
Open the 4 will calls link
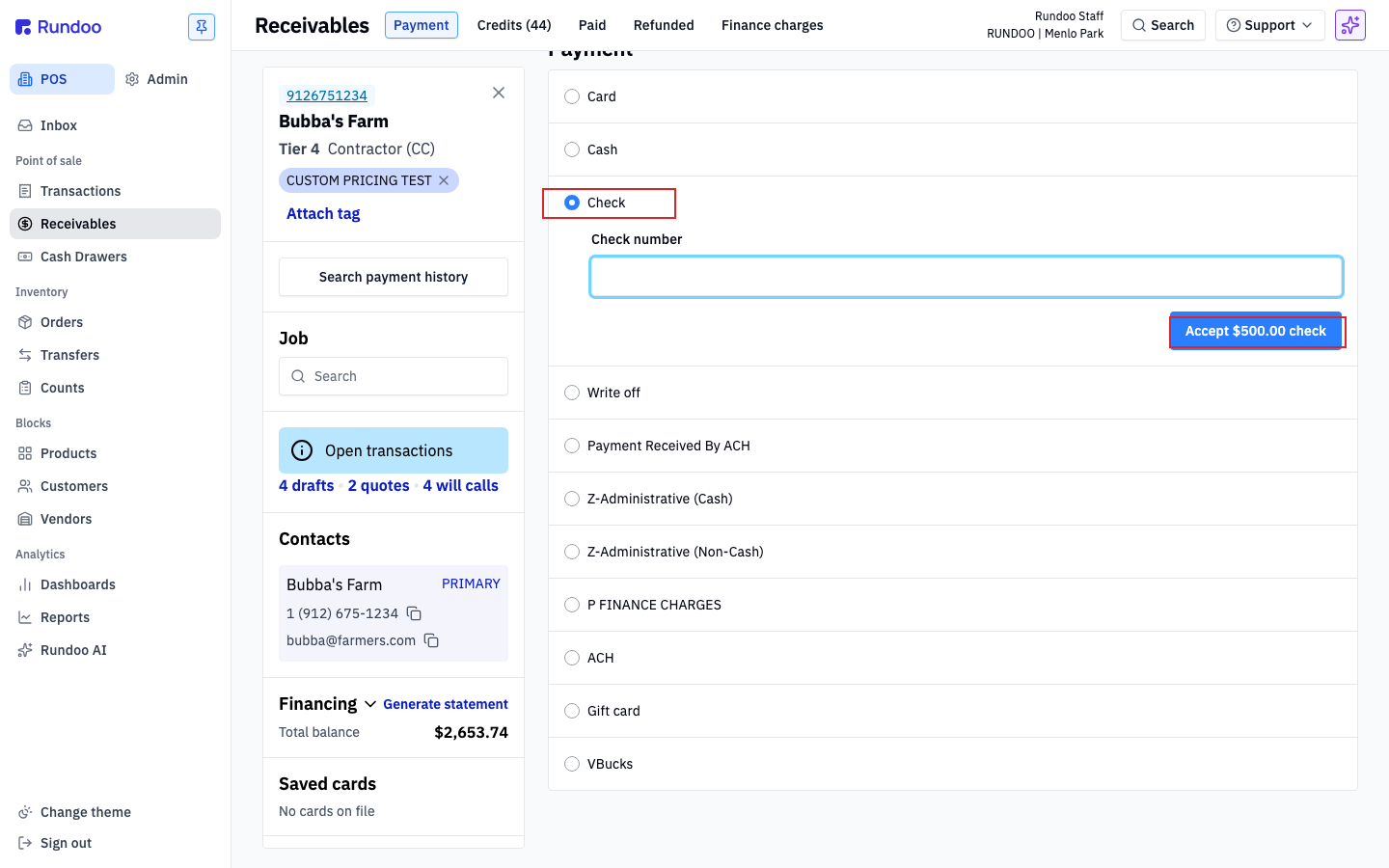(x=461, y=486)
